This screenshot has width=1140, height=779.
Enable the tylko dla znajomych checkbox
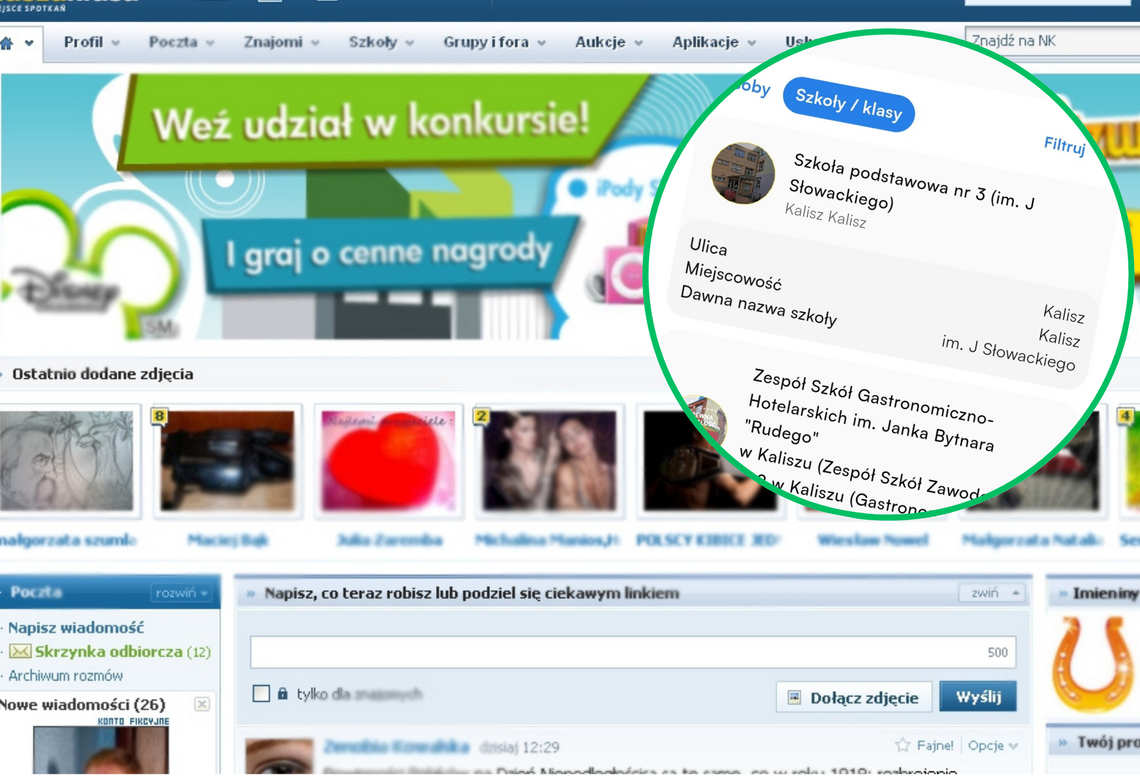262,693
